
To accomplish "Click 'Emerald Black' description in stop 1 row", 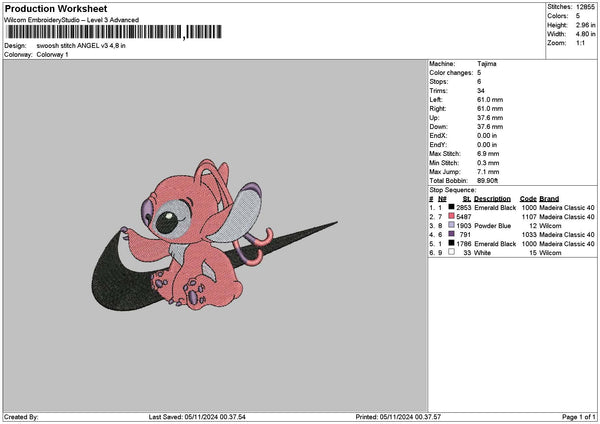I will click(495, 208).
